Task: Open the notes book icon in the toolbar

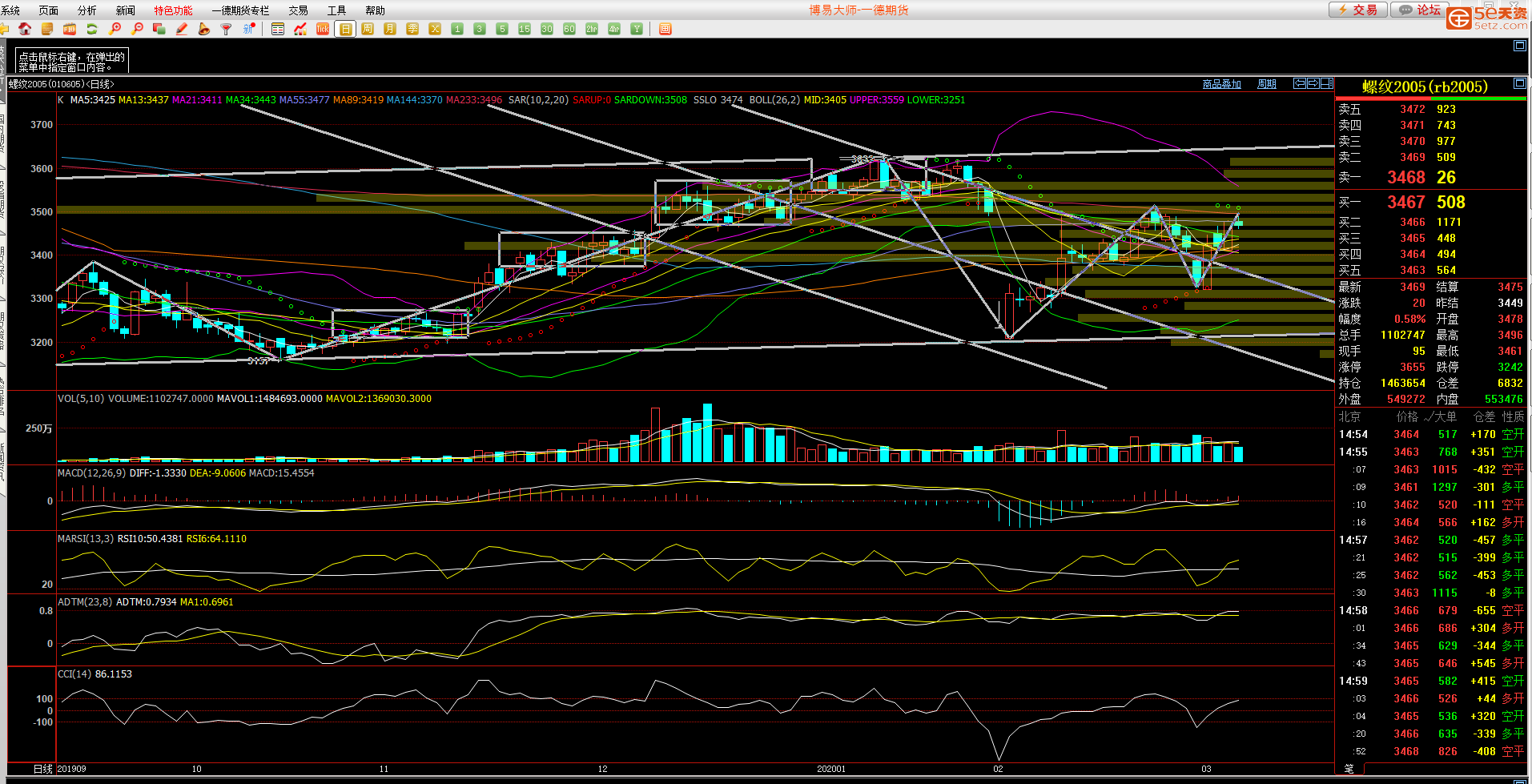Action: (47, 29)
